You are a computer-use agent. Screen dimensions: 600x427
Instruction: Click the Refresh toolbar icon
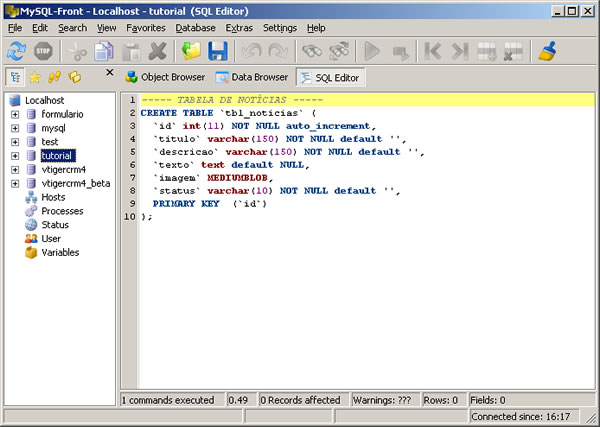16,51
